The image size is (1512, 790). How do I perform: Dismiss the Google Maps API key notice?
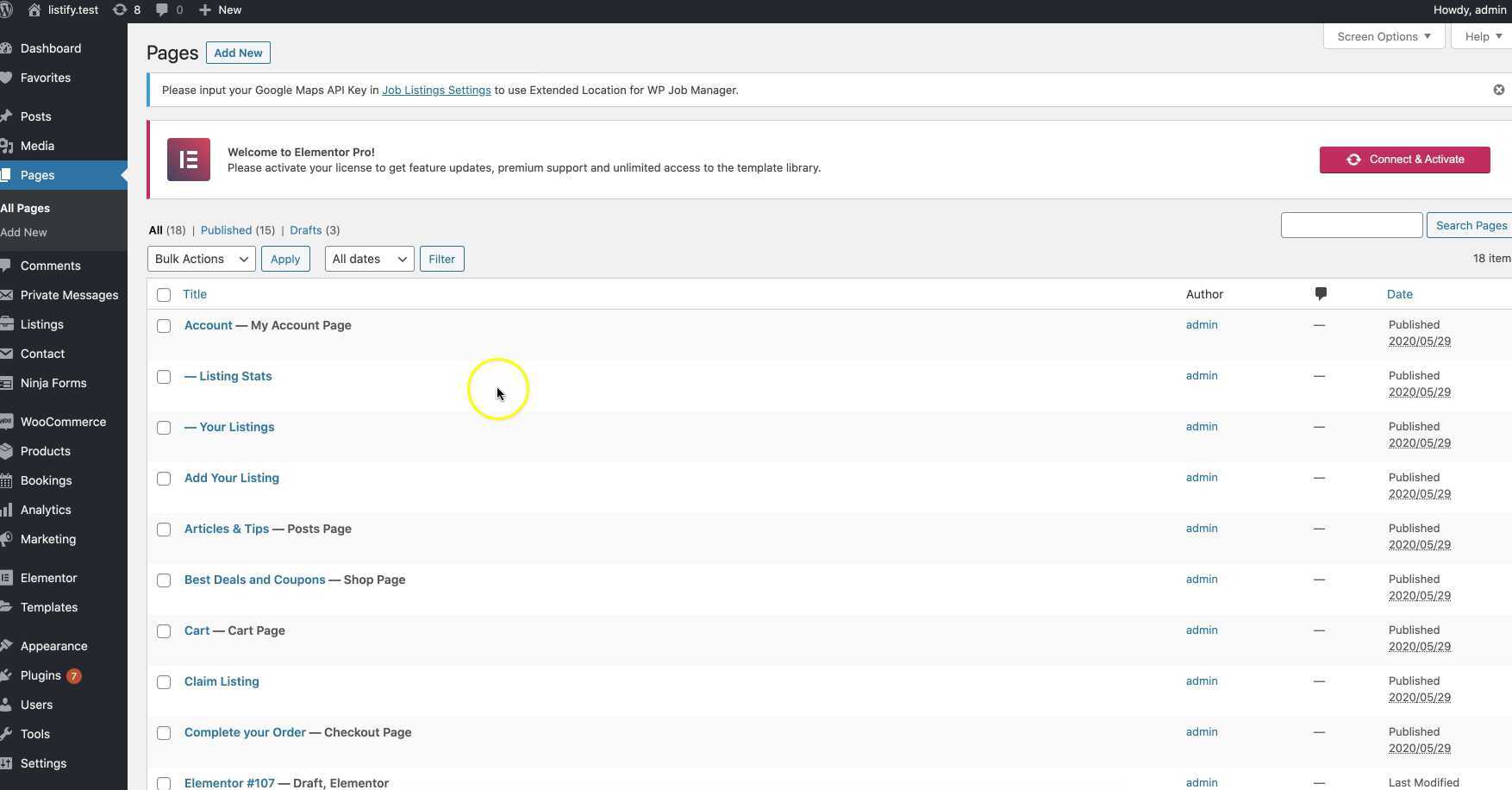pyautogui.click(x=1498, y=90)
